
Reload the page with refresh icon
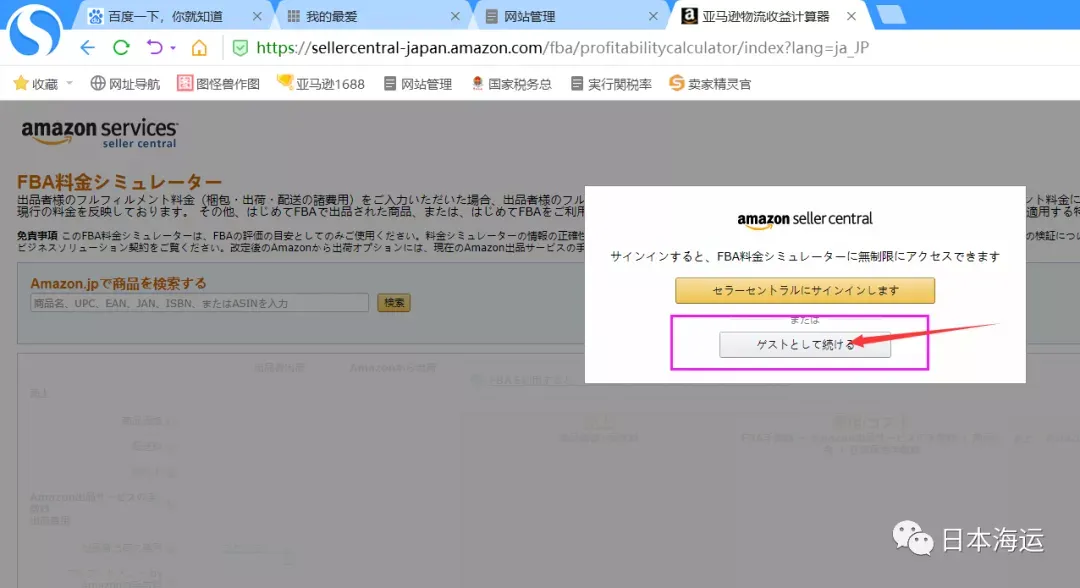point(121,48)
